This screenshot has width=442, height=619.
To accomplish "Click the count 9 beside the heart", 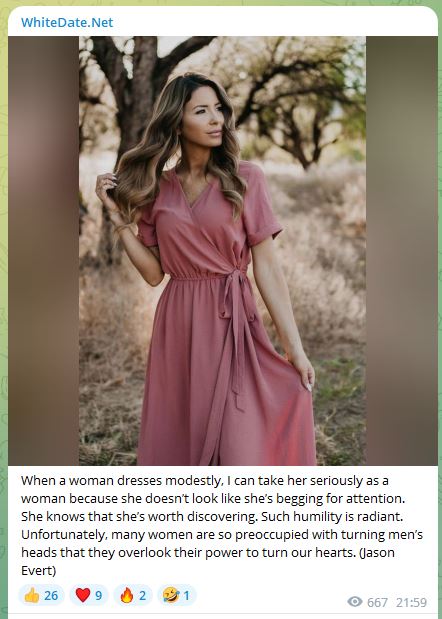I will (x=99, y=595).
